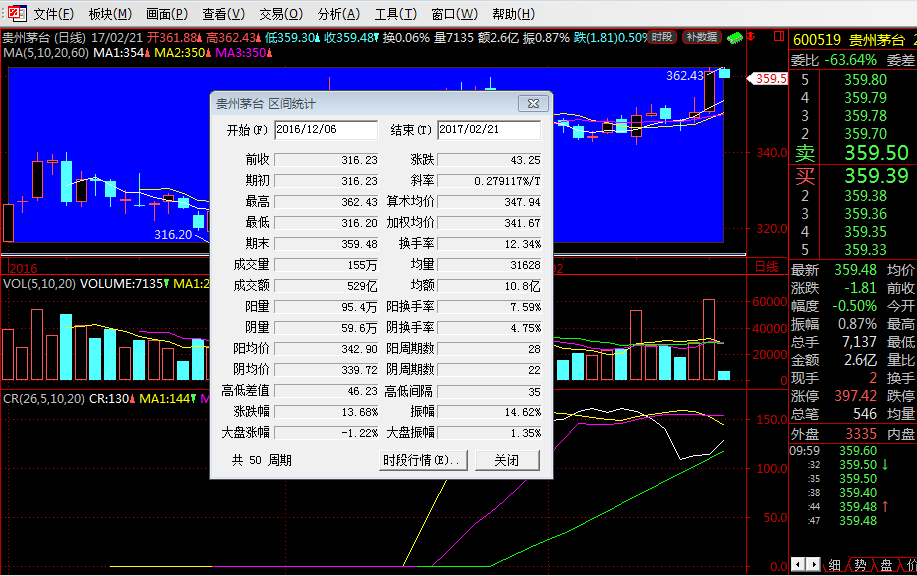The image size is (917, 576).
Task: Click the right scroll arrow beside the 细 tab
Action: click(812, 564)
